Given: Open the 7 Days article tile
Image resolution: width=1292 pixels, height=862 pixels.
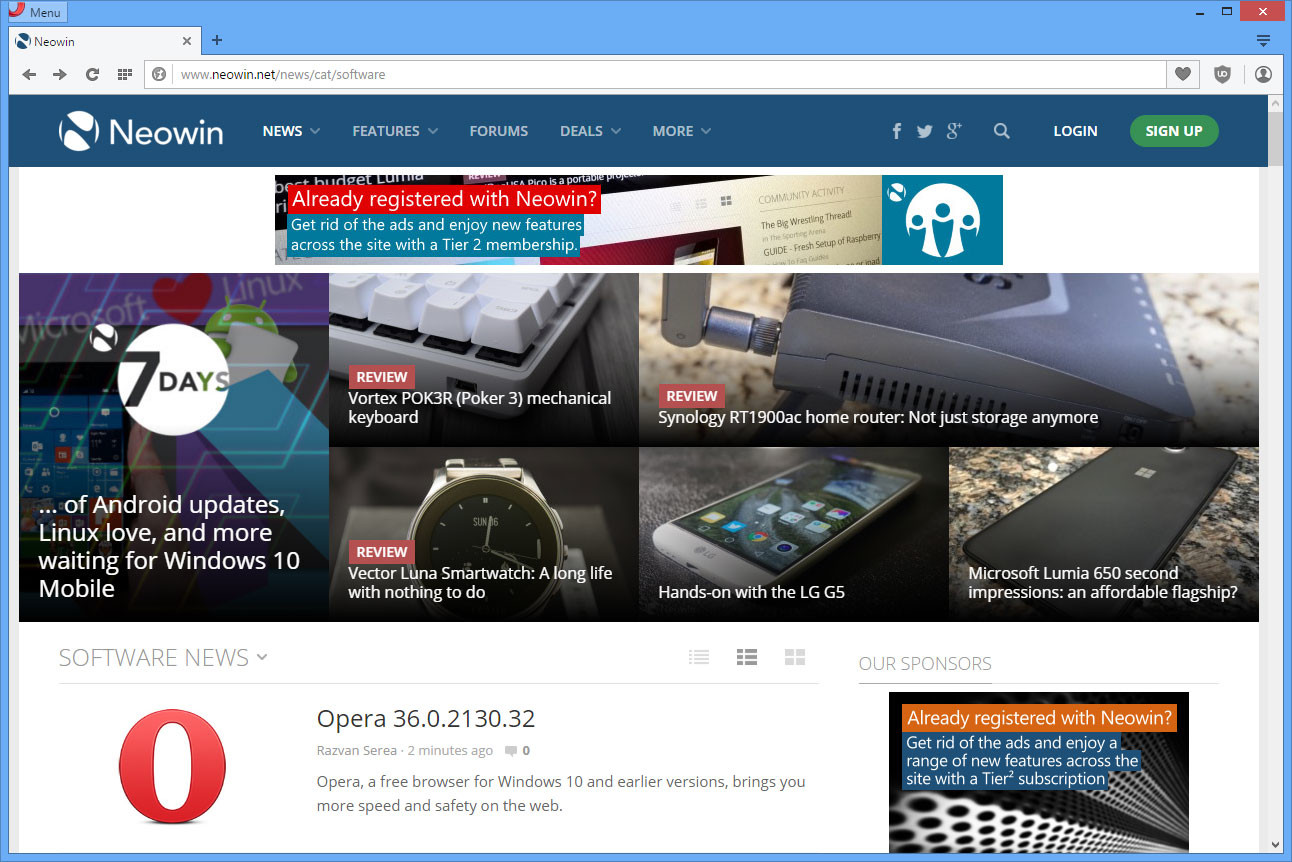Looking at the screenshot, I should (x=173, y=447).
